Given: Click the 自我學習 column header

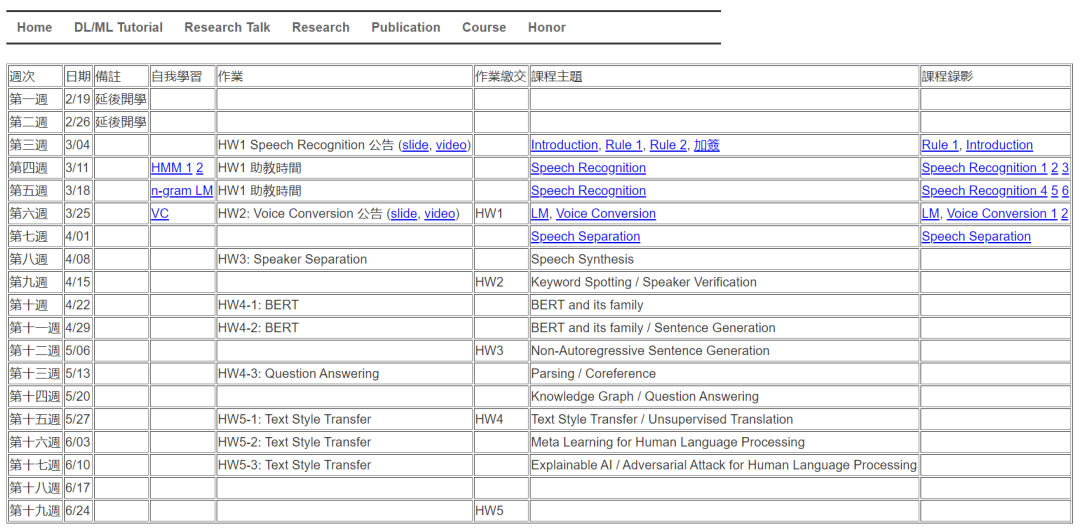Looking at the screenshot, I should pos(183,76).
